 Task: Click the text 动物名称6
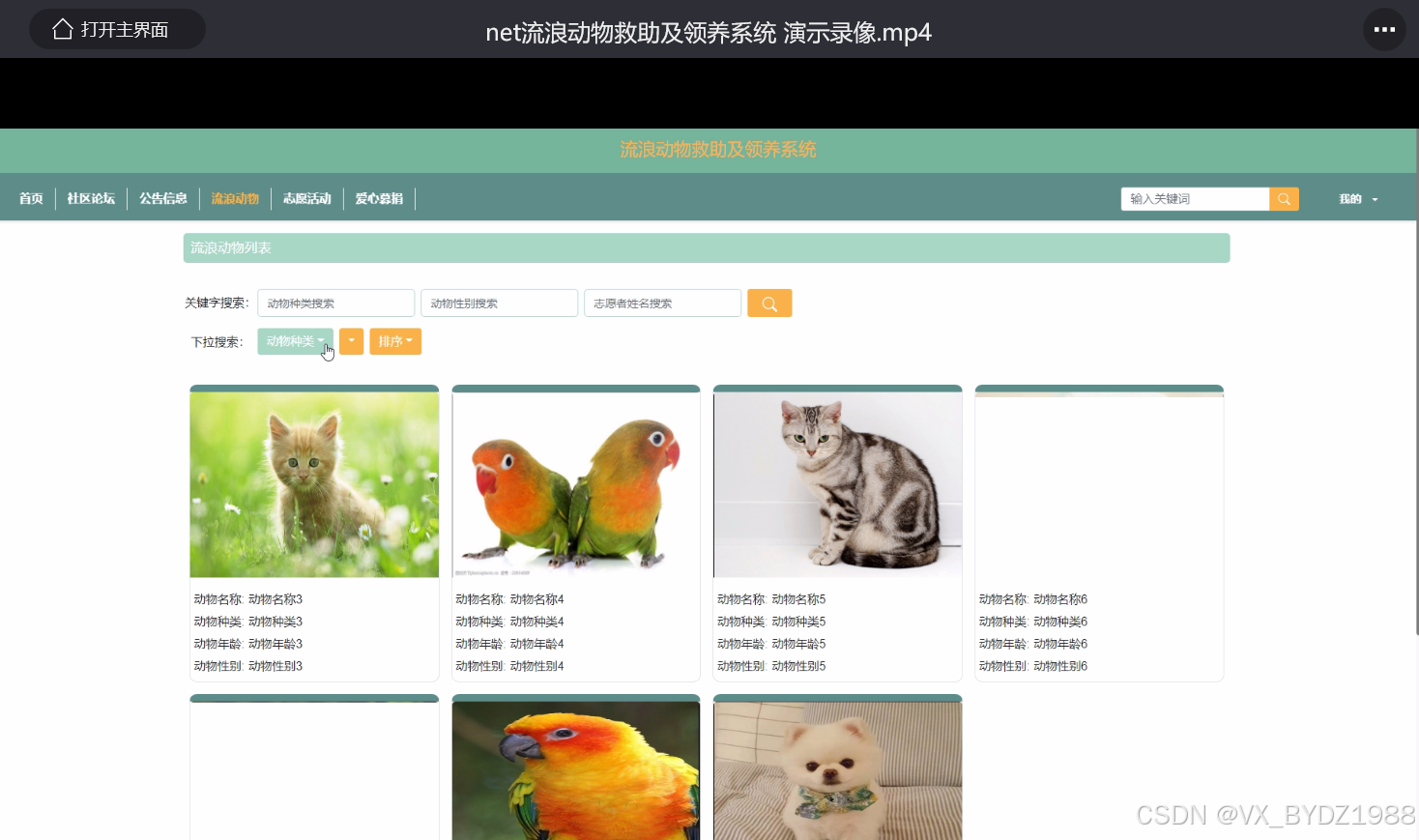coord(1060,599)
